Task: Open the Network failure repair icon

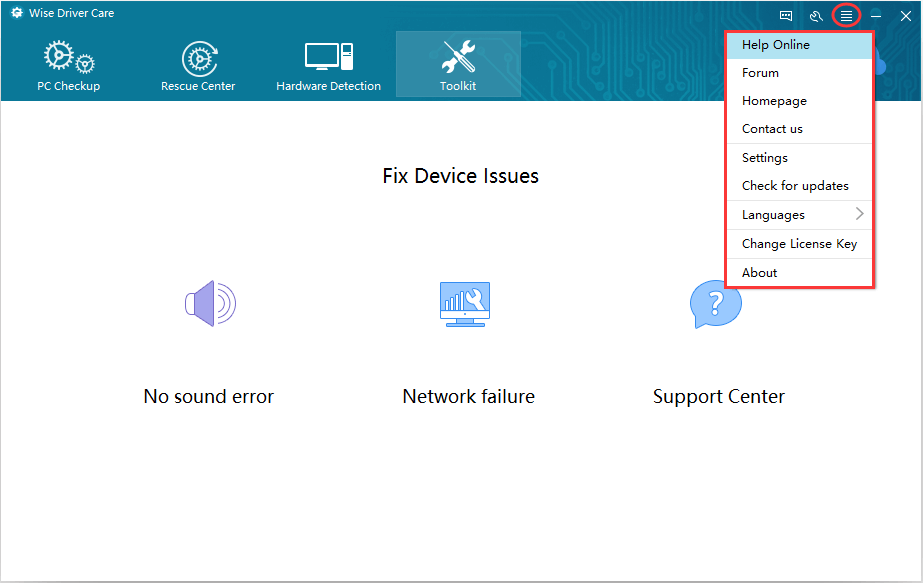Action: pos(464,304)
